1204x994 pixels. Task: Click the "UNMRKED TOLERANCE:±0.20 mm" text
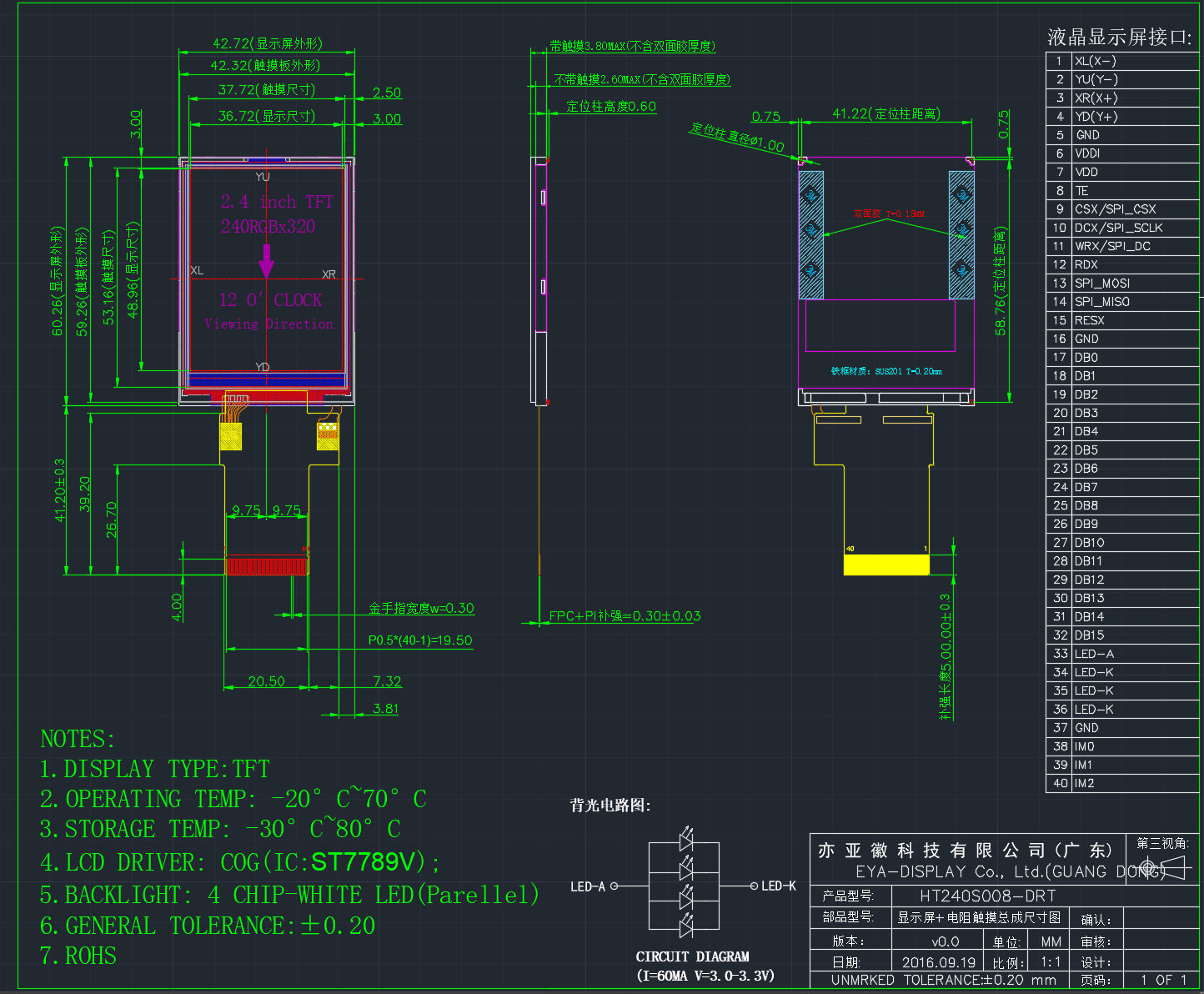click(944, 980)
